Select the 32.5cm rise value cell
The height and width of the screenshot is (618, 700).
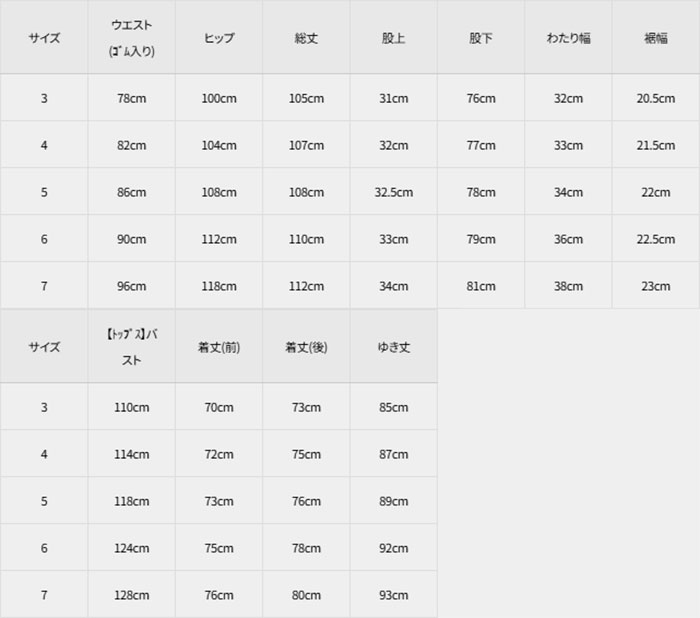click(394, 193)
